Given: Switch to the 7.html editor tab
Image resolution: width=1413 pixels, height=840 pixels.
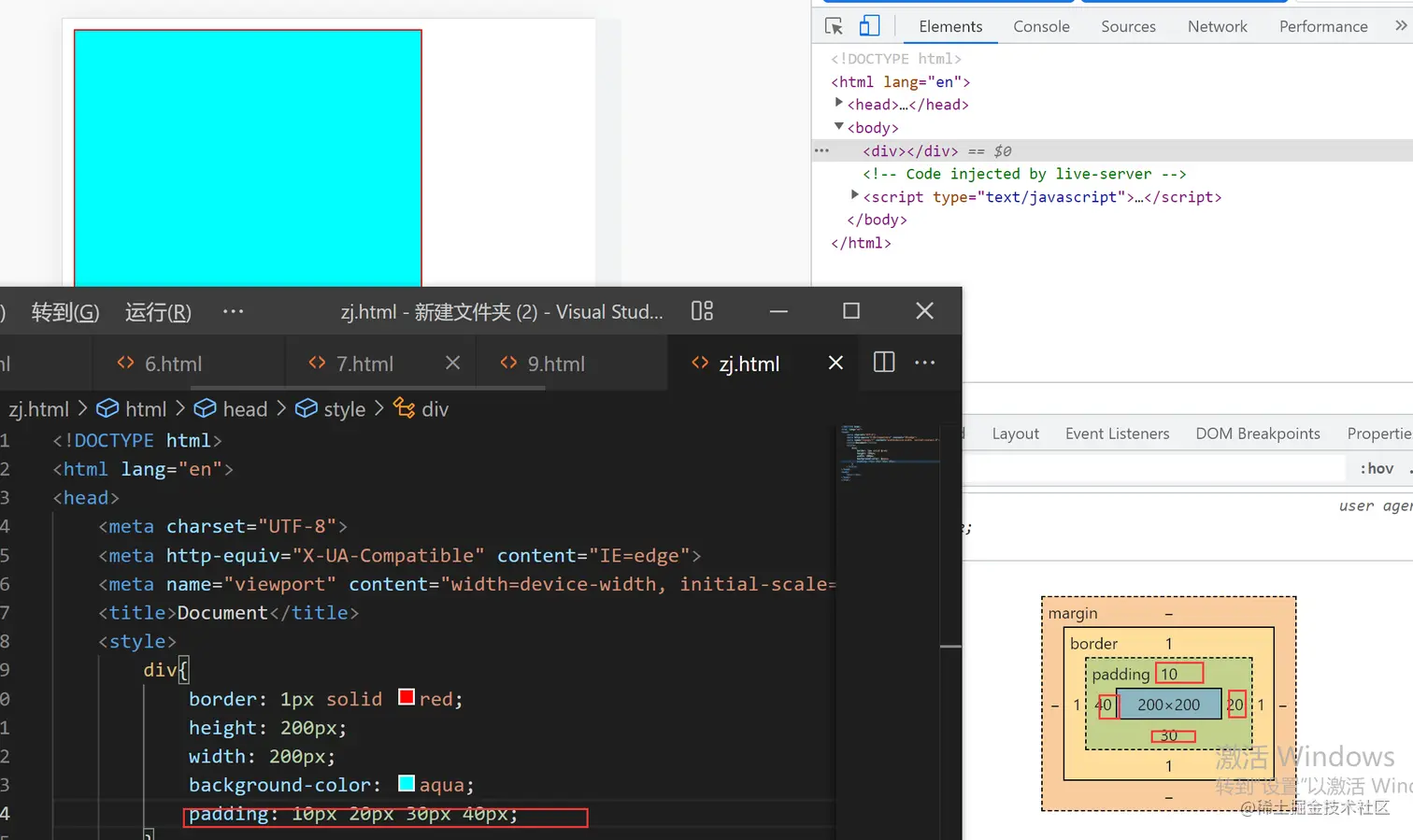Looking at the screenshot, I should [364, 363].
